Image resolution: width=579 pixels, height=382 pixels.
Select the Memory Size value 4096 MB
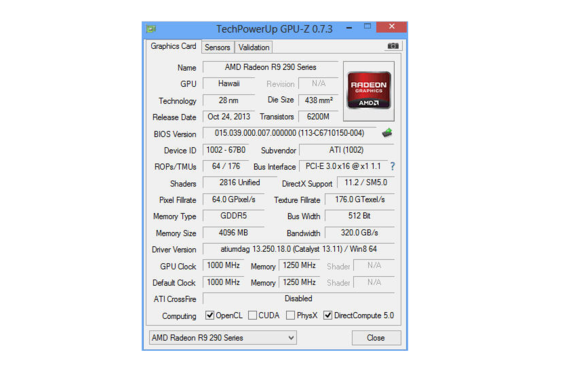point(233,233)
